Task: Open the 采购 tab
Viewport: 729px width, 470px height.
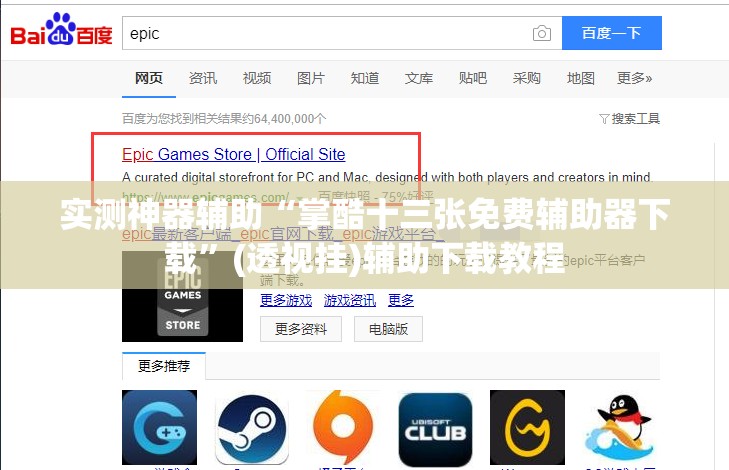Action: [526, 78]
